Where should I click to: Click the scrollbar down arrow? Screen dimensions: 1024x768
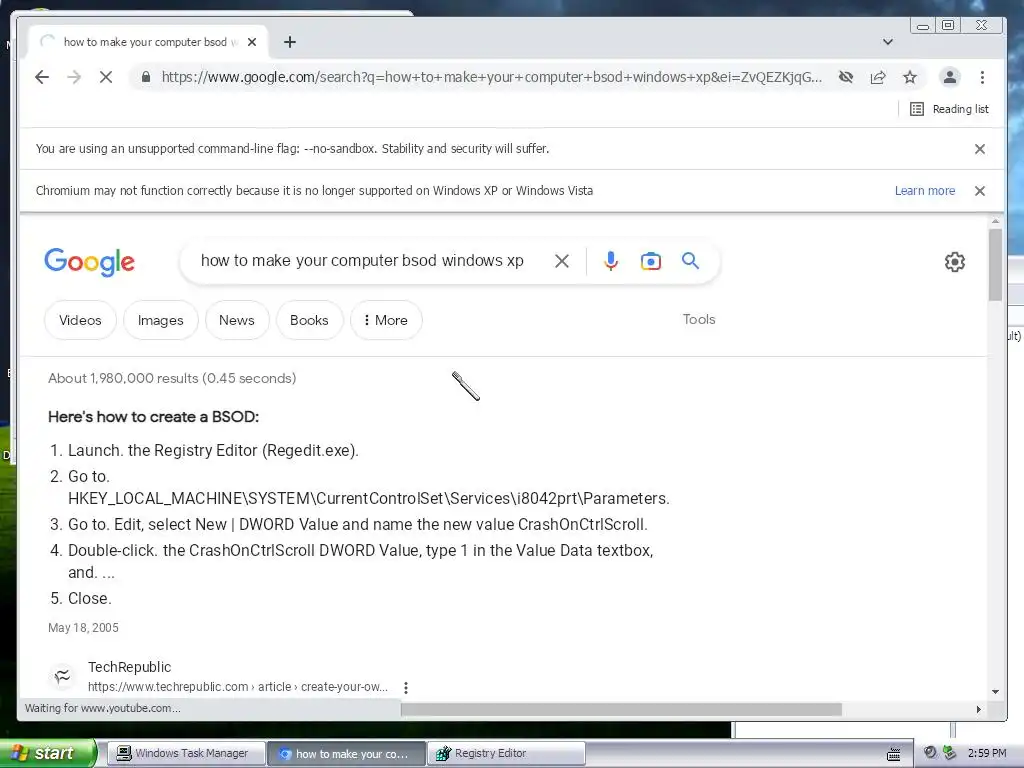995,692
